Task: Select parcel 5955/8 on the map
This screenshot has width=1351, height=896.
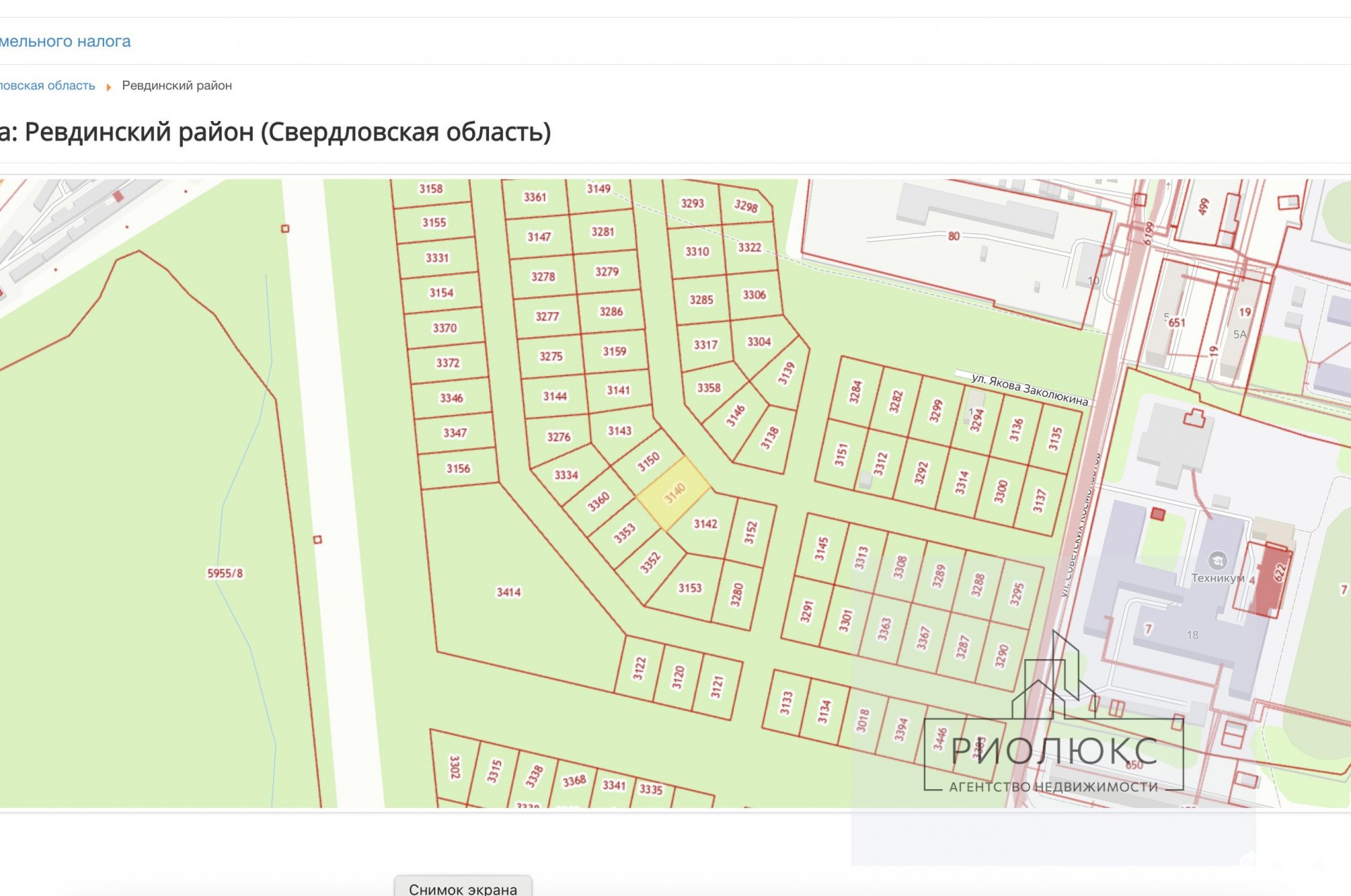Action: click(224, 573)
